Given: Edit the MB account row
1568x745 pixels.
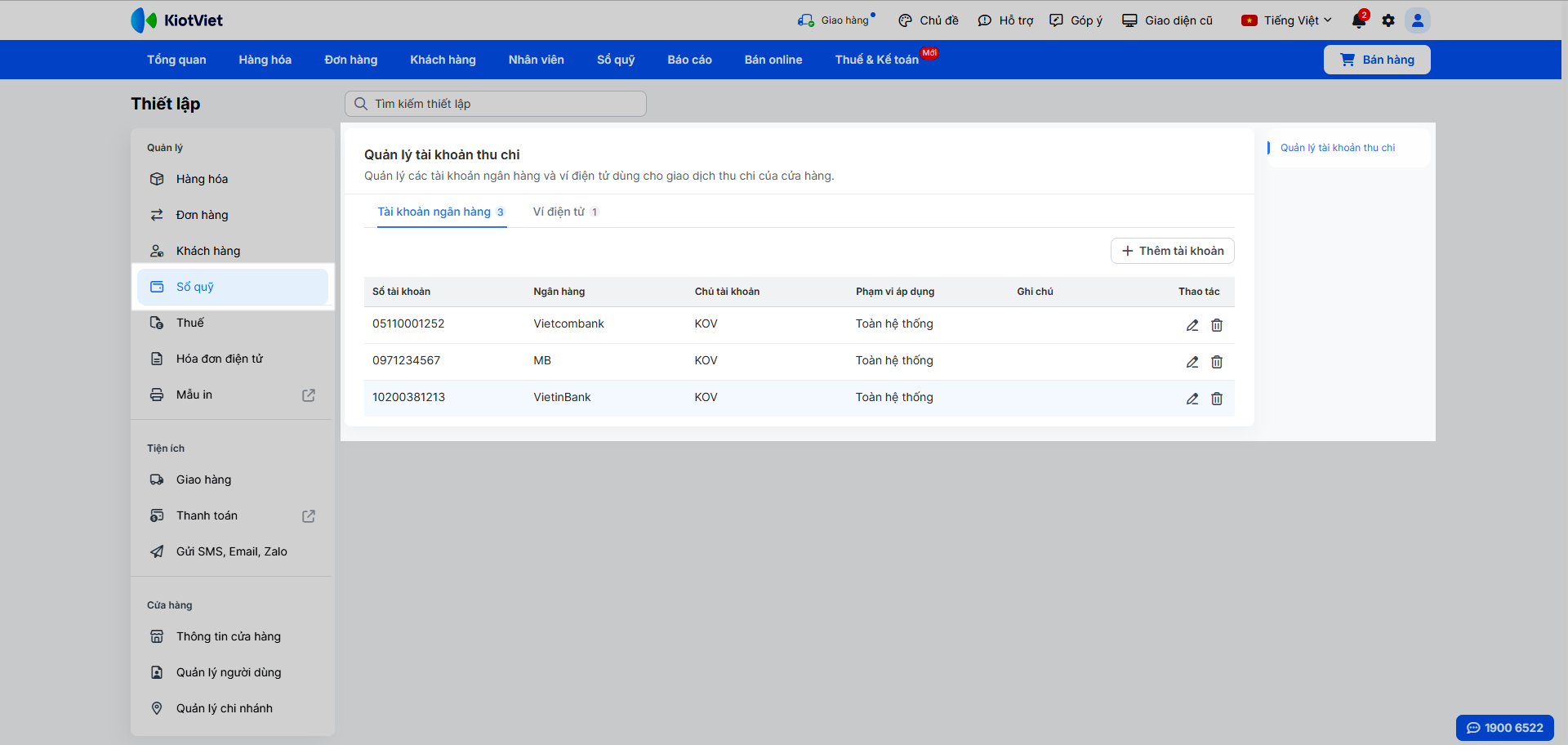Looking at the screenshot, I should 1192,362.
